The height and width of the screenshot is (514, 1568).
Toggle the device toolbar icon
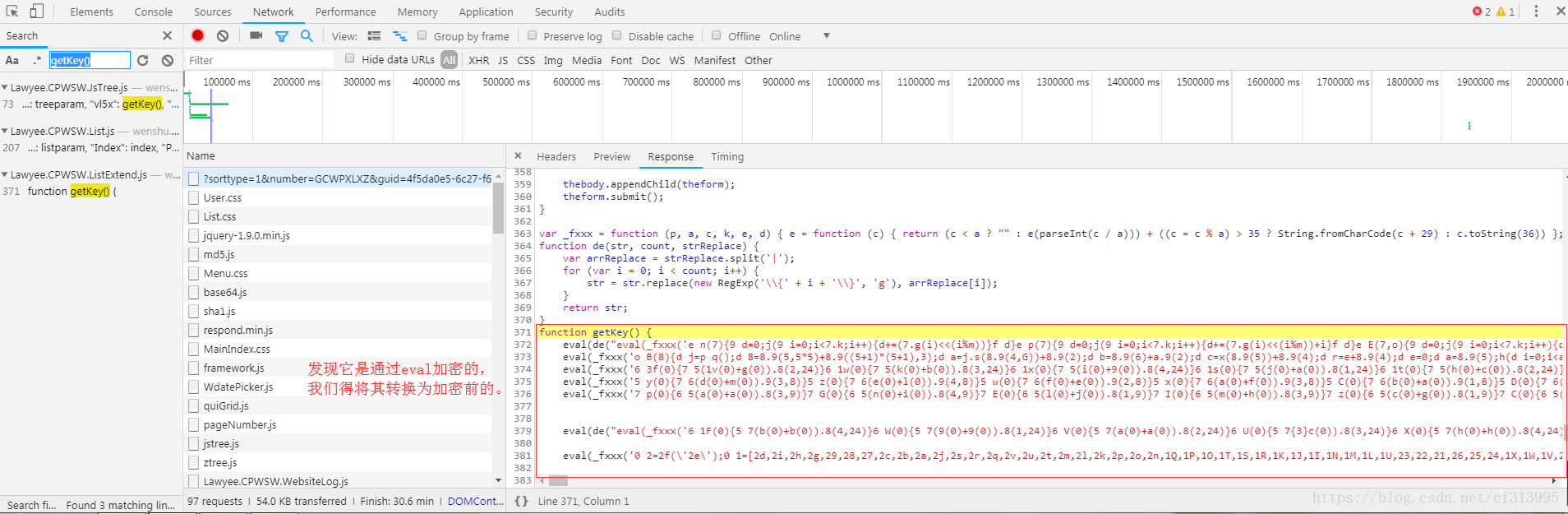(x=37, y=12)
